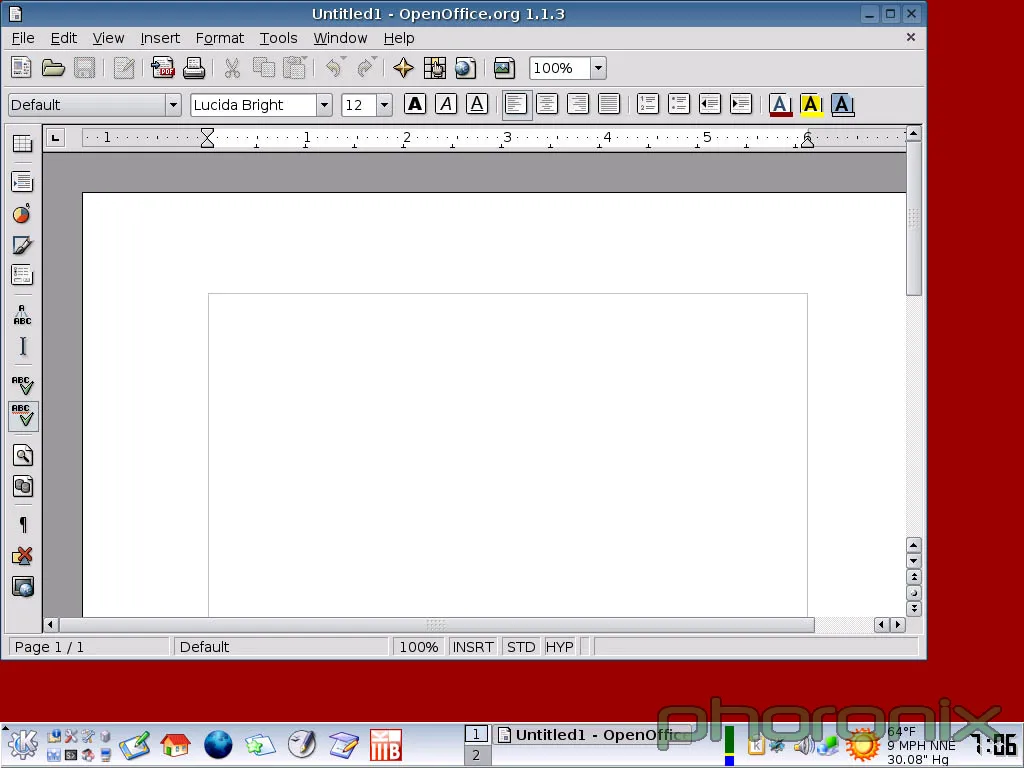Open the Hyperlink dialog globe icon

click(x=466, y=67)
